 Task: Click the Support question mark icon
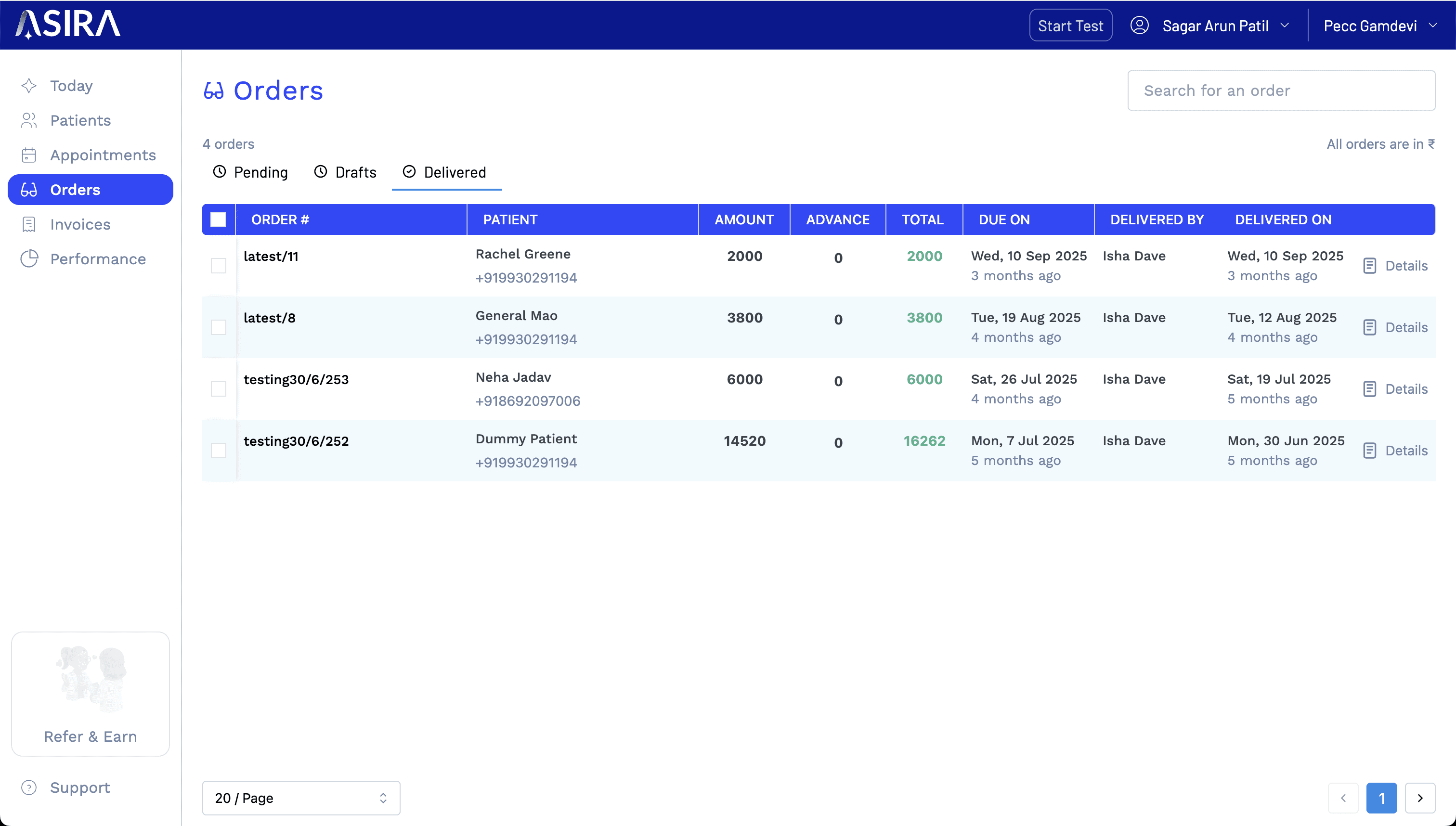(x=29, y=787)
